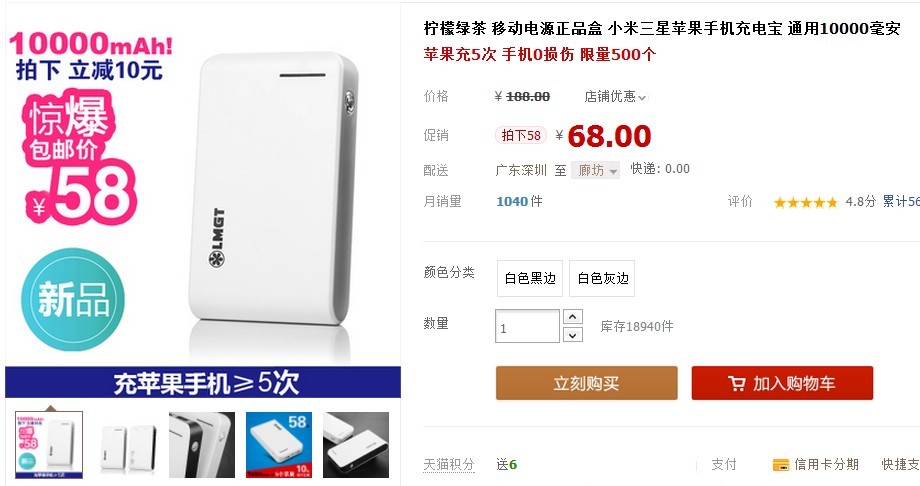Select the 白色黑边 color option
Image resolution: width=920 pixels, height=486 pixels.
point(530,278)
